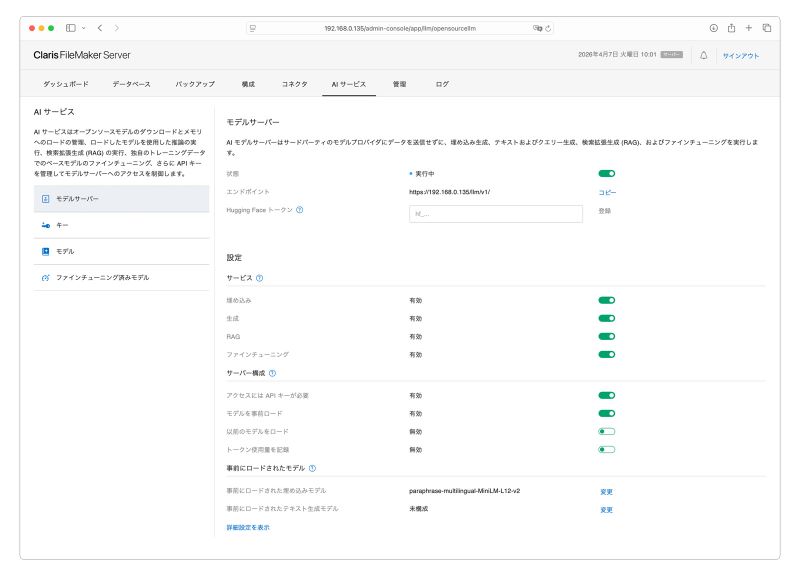Open ファインチューニング済みモデル sidebar icon
Viewport: 800px width, 577px height.
[x=45, y=277]
